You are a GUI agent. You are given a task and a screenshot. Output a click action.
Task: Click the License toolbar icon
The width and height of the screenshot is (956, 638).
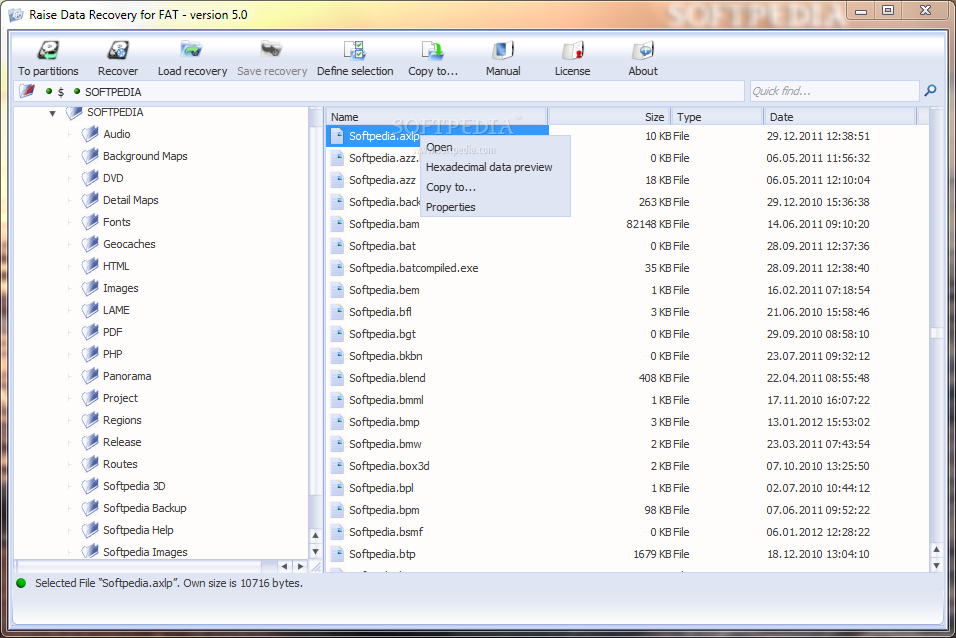[573, 50]
